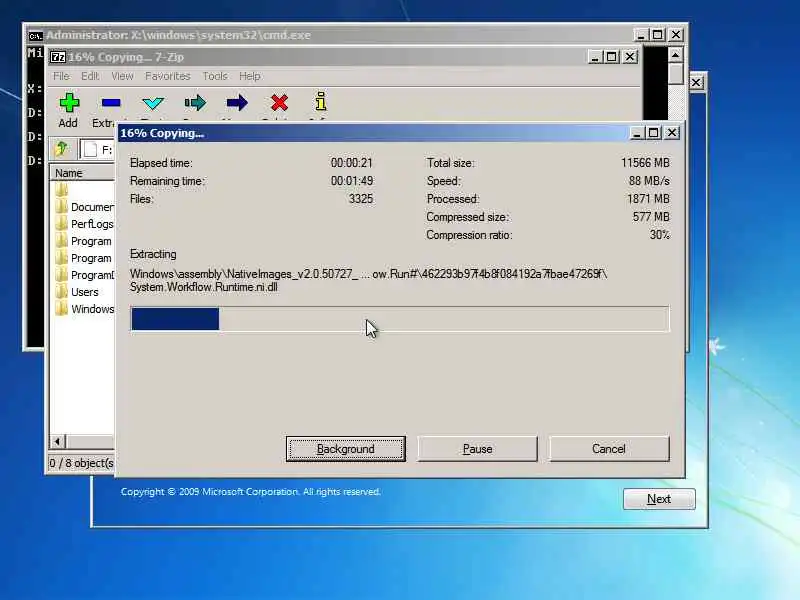The image size is (800, 600).
Task: Select the Windows folder name
Action: [x=92, y=309]
